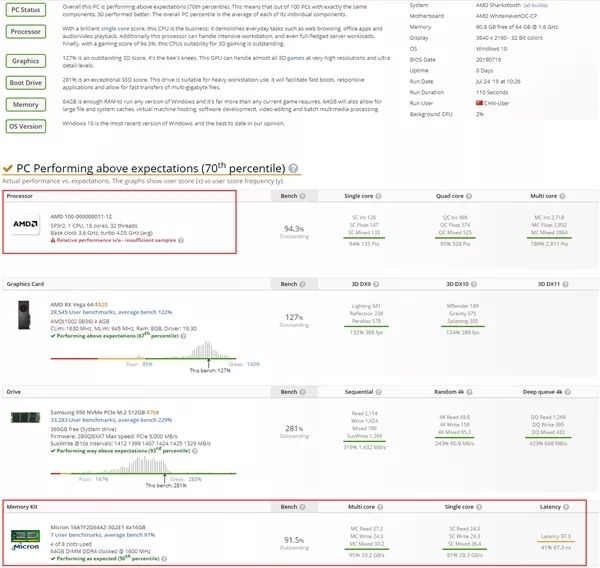Screen dimensions: 600x568
Task: Click the Samsung SSD thumbnail image
Action: 25,417
